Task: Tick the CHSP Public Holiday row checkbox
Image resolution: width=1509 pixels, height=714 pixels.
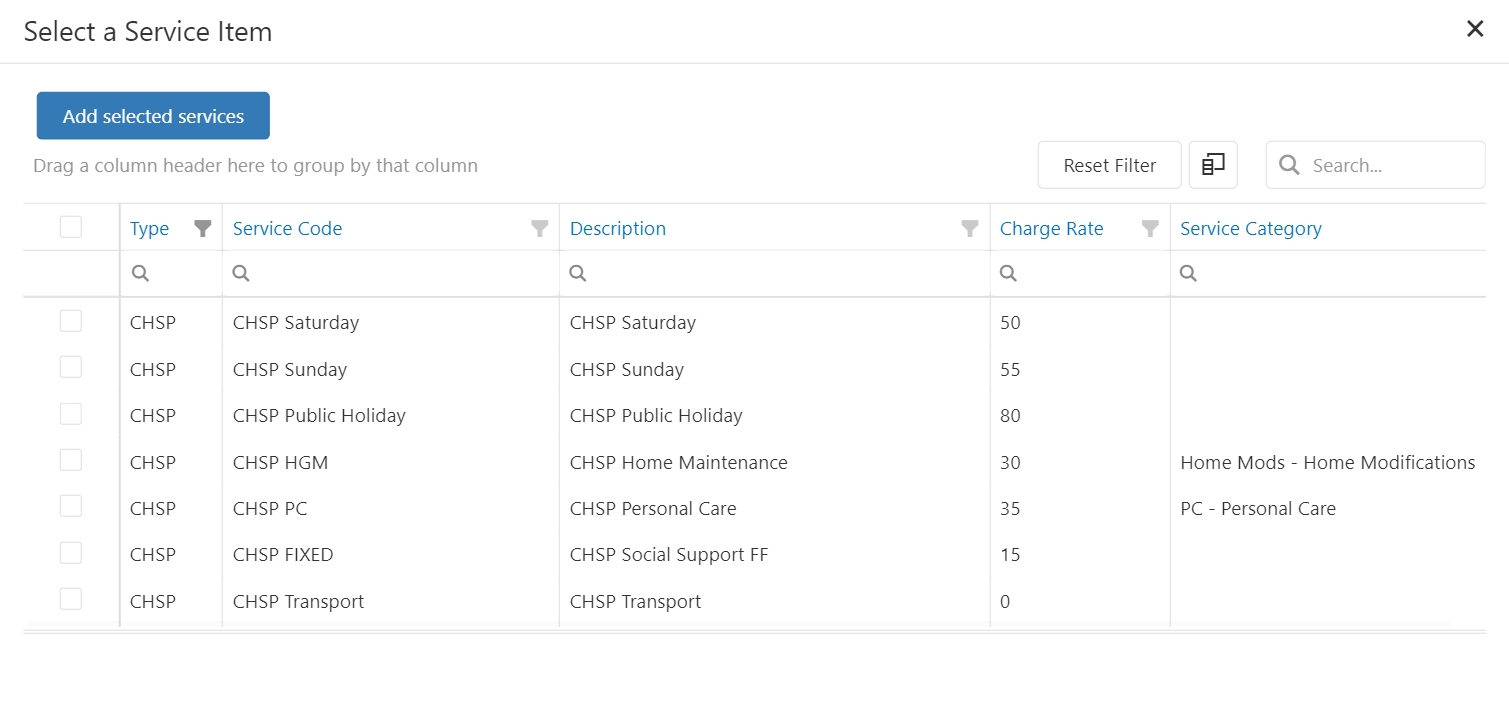Action: coord(71,413)
